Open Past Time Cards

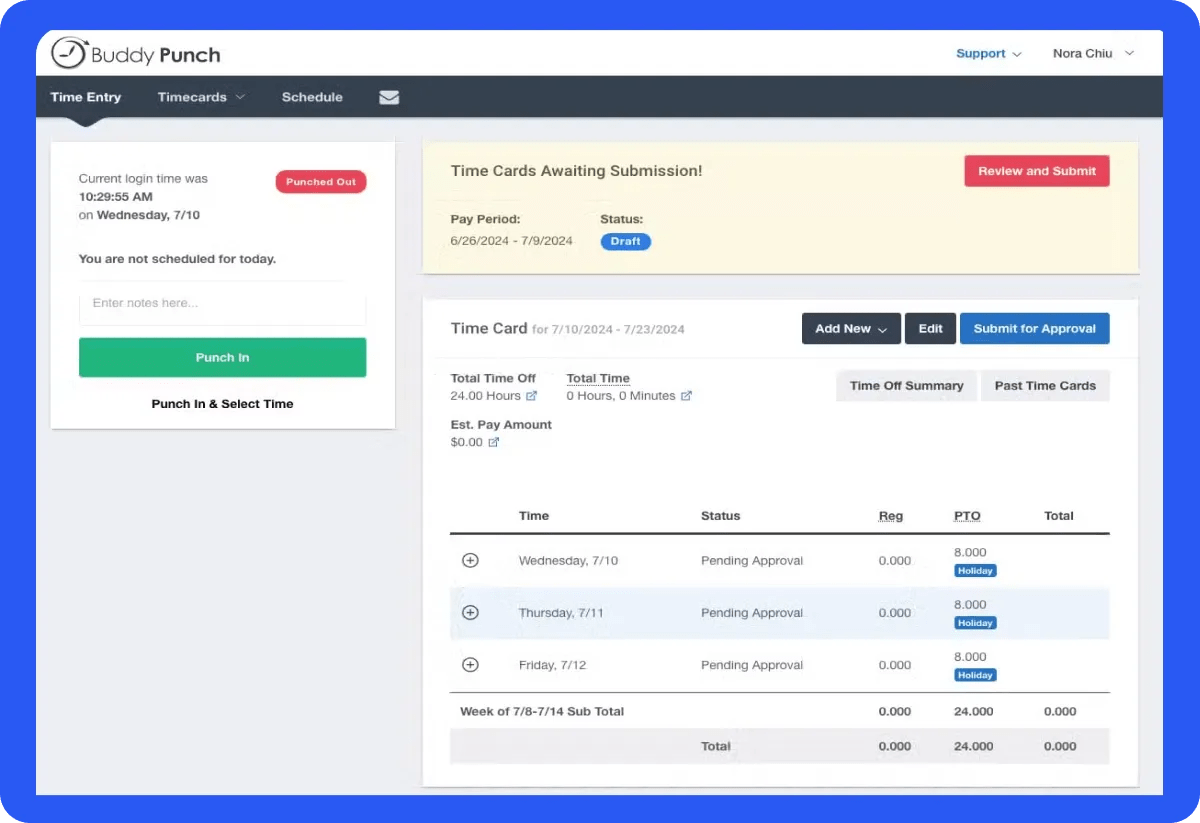click(1045, 386)
